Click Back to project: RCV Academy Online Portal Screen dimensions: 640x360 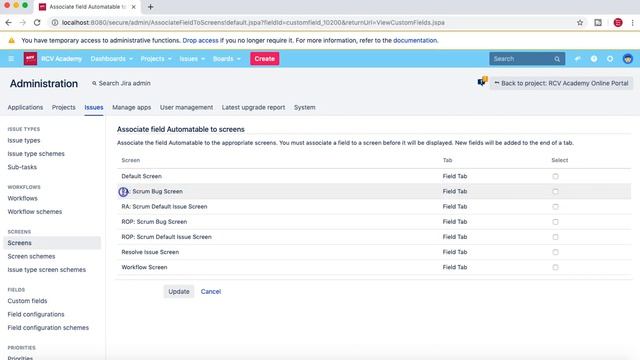(x=561, y=83)
